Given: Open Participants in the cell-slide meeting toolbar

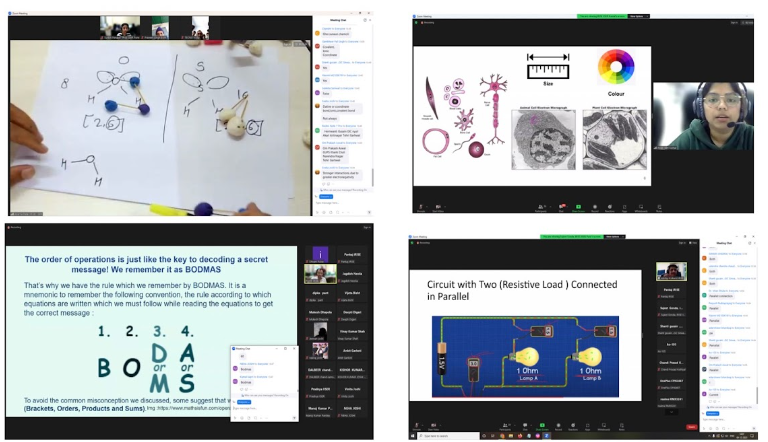Looking at the screenshot, I should click(x=541, y=206).
